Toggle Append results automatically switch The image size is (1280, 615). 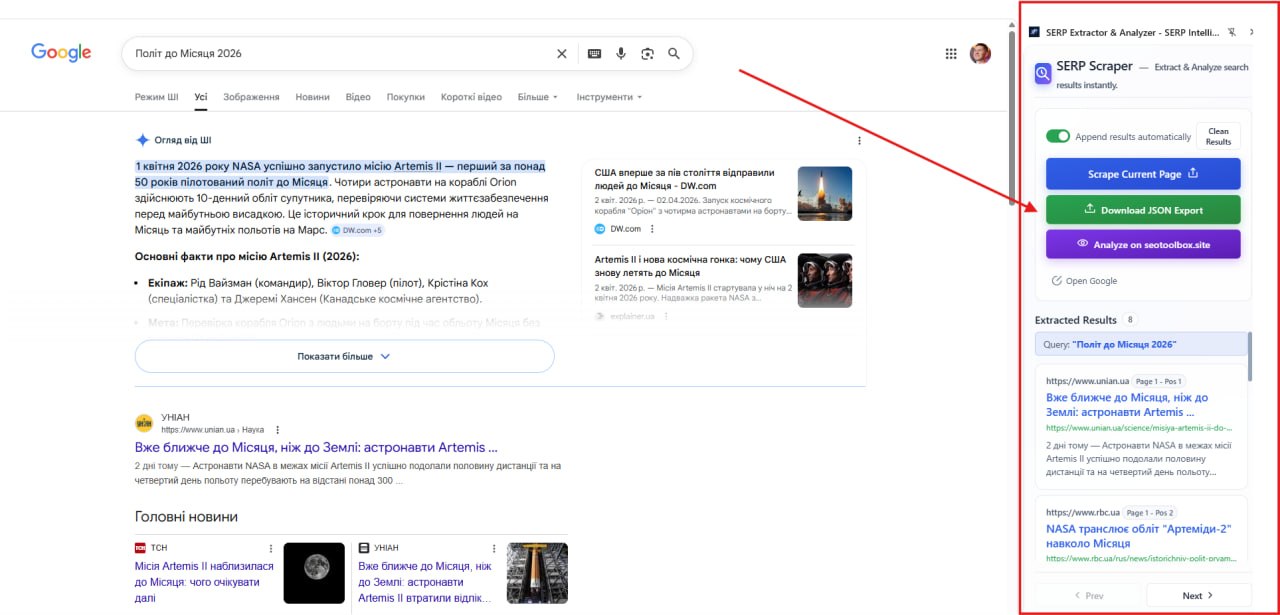(1057, 136)
